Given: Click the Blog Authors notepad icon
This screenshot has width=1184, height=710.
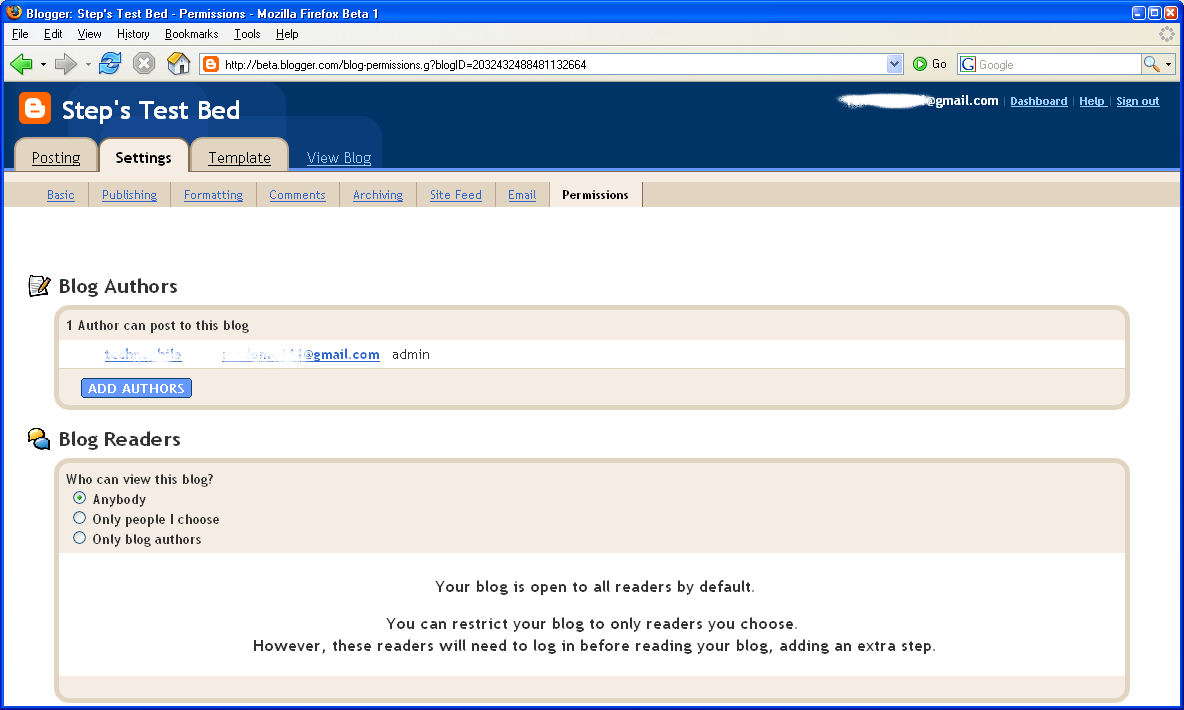Looking at the screenshot, I should [x=39, y=286].
